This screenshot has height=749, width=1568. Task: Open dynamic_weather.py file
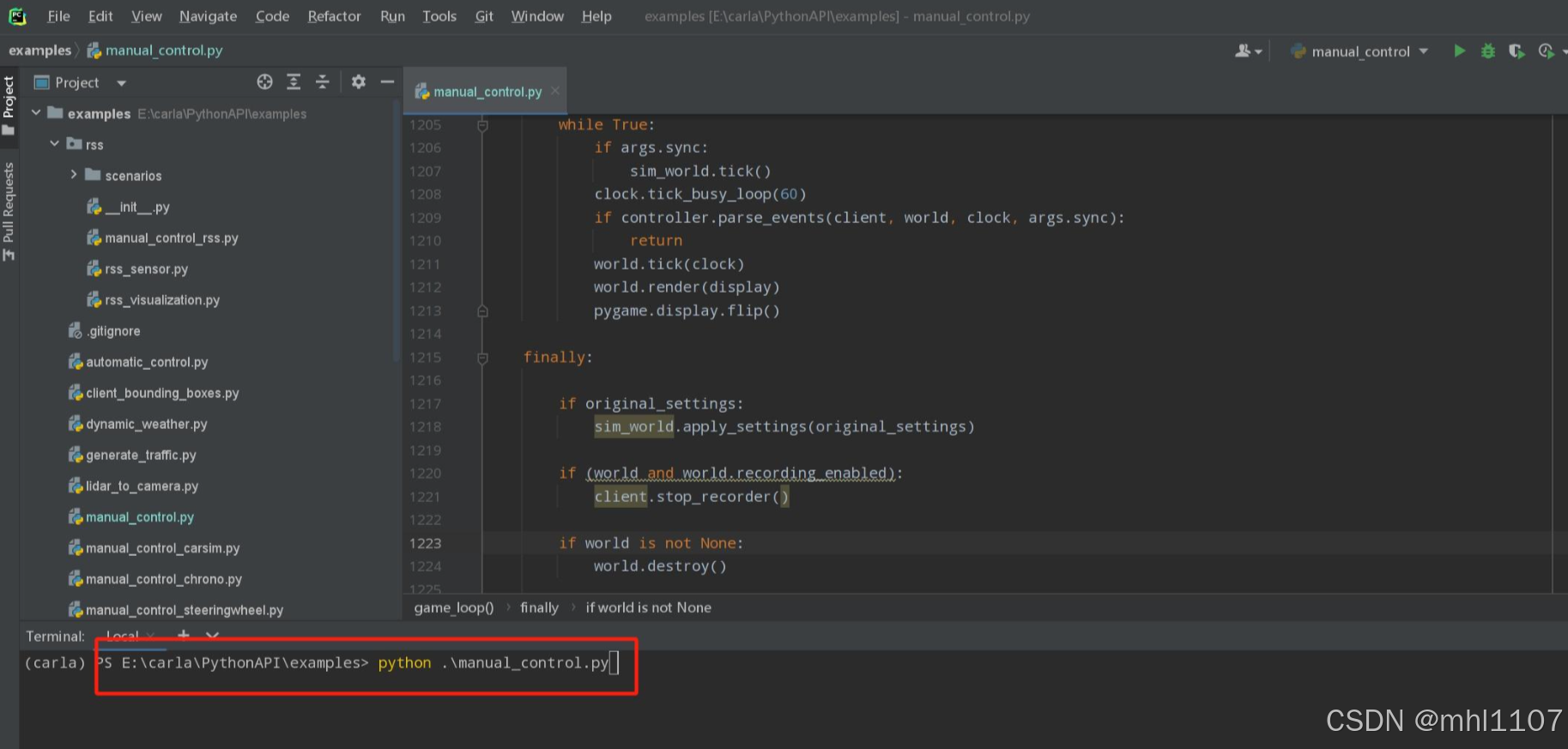click(x=137, y=424)
